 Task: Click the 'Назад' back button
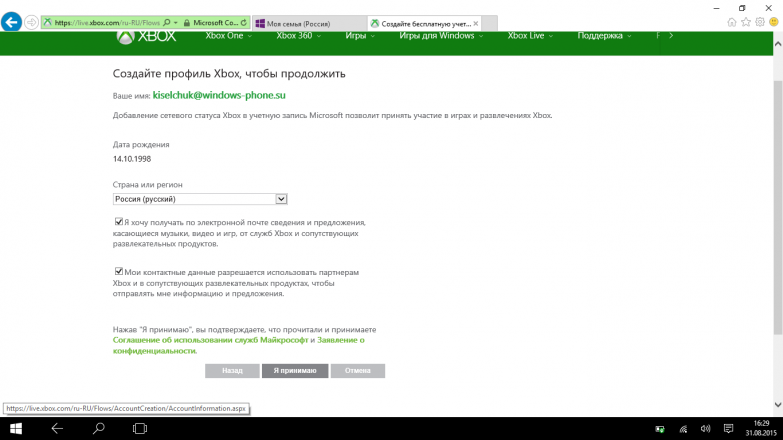(232, 370)
